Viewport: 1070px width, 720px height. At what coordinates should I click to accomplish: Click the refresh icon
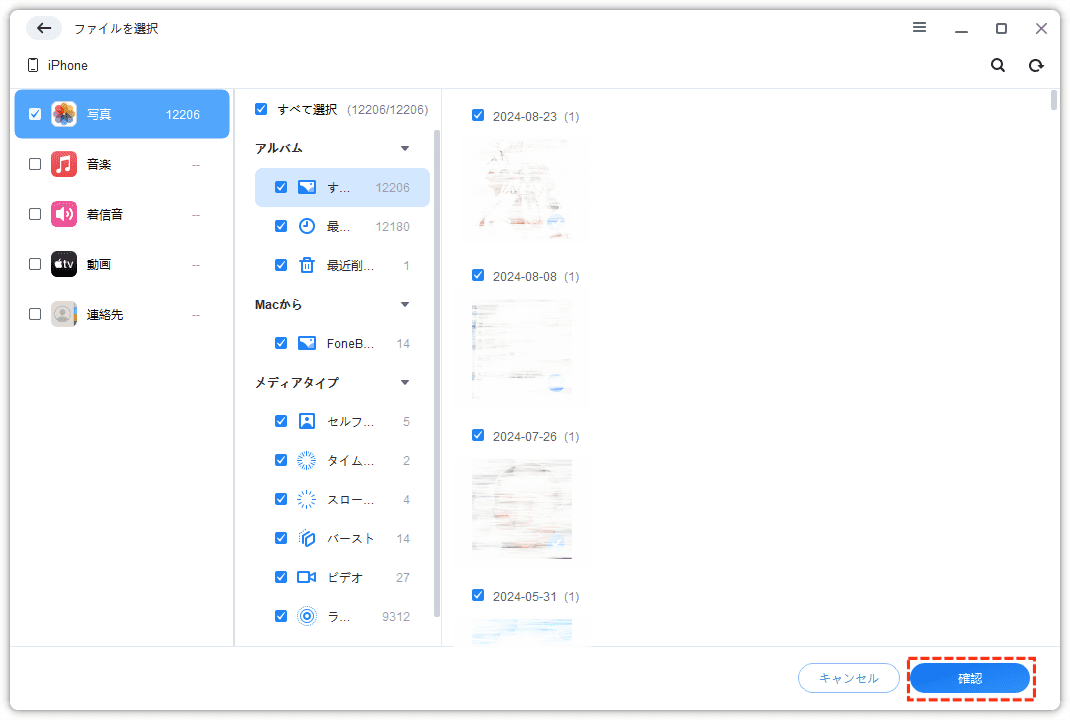1036,65
